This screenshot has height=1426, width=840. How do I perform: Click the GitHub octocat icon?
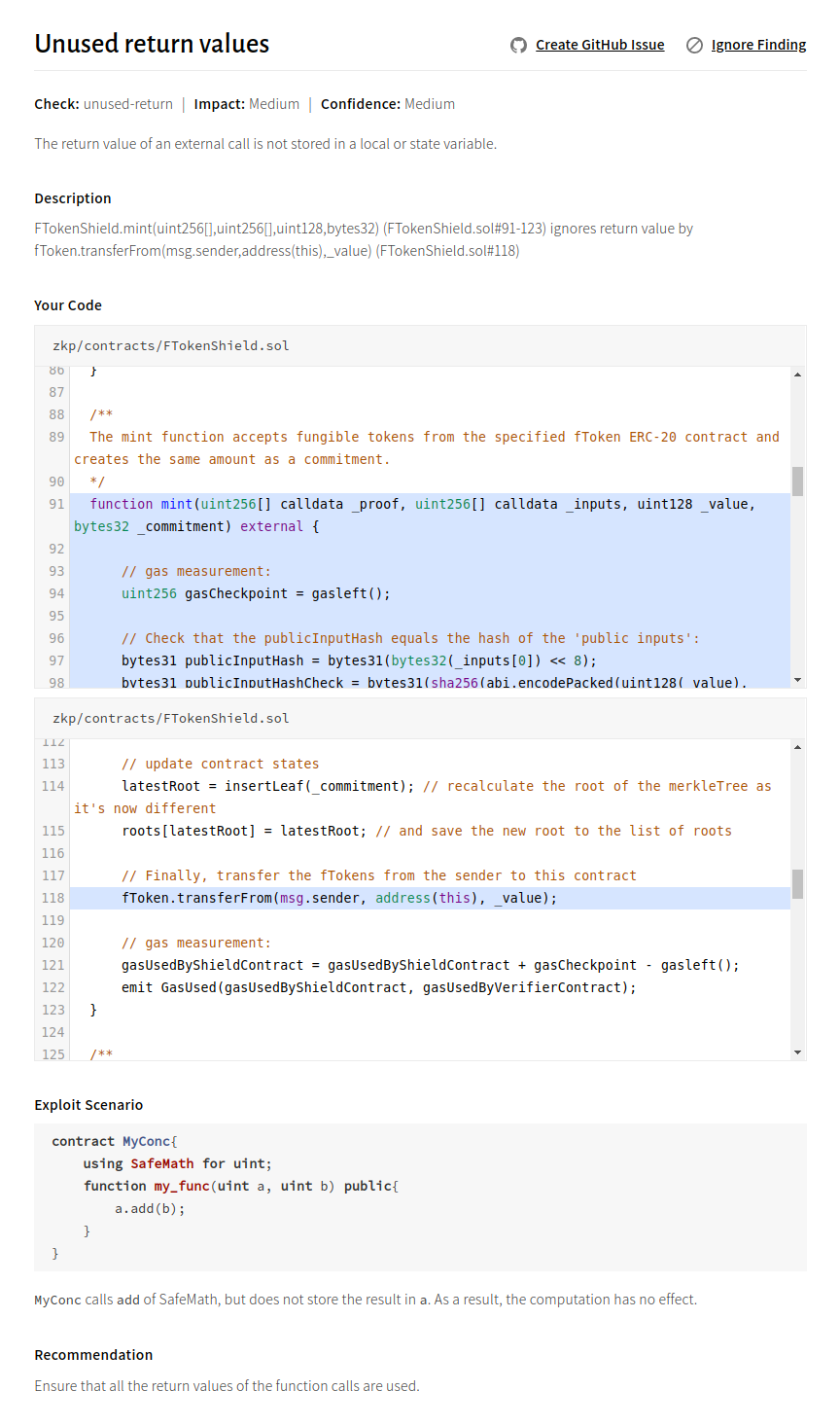(x=518, y=45)
